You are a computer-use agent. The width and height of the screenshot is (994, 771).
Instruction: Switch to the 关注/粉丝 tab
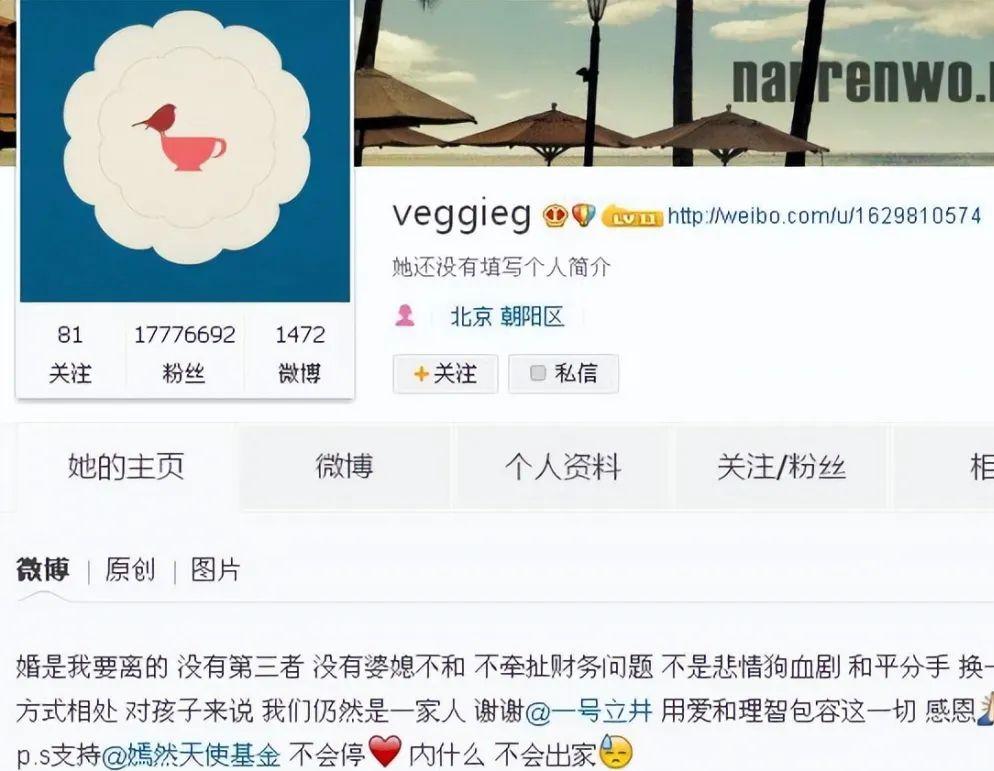[782, 467]
